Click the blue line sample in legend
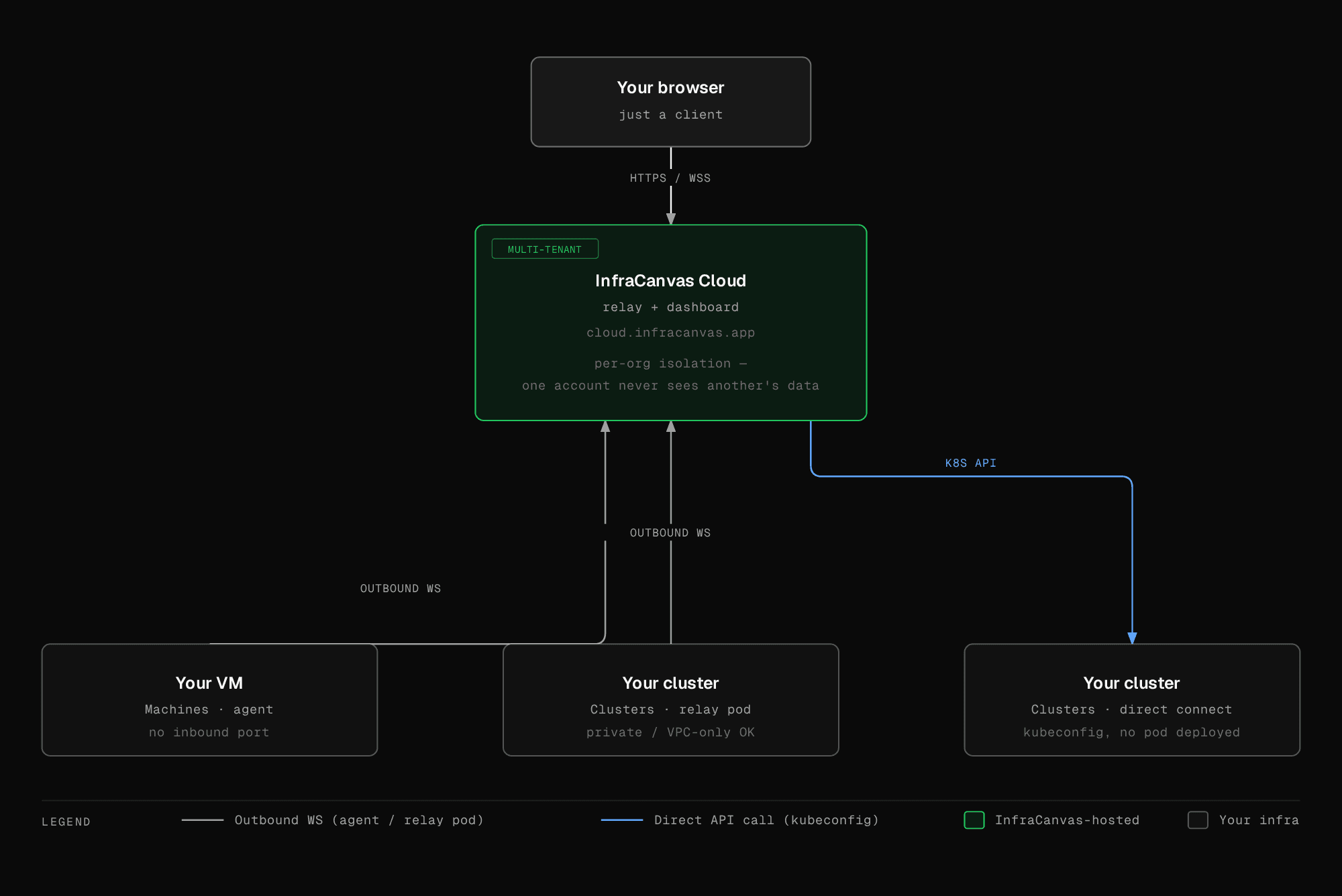Viewport: 1342px width, 896px height. coord(622,820)
